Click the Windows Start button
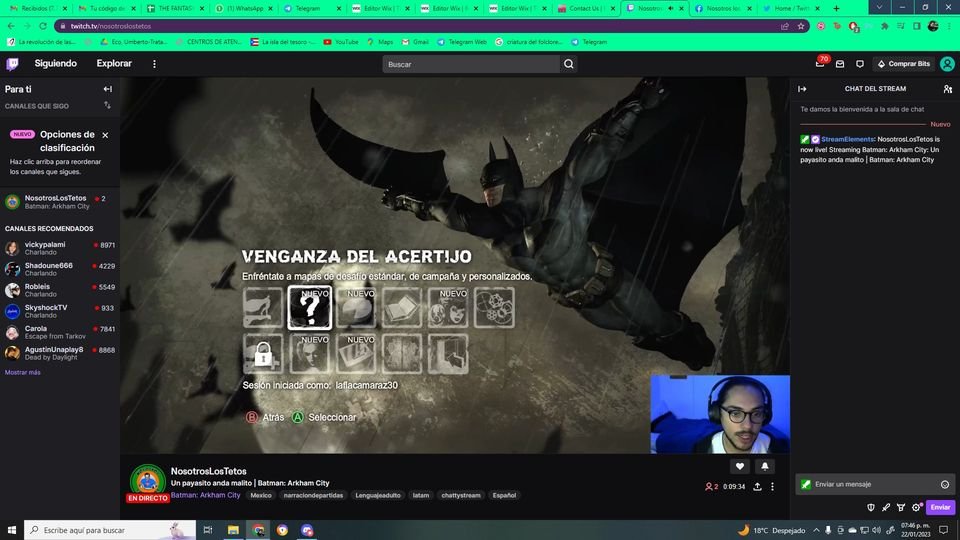This screenshot has width=960, height=540. coord(12,530)
